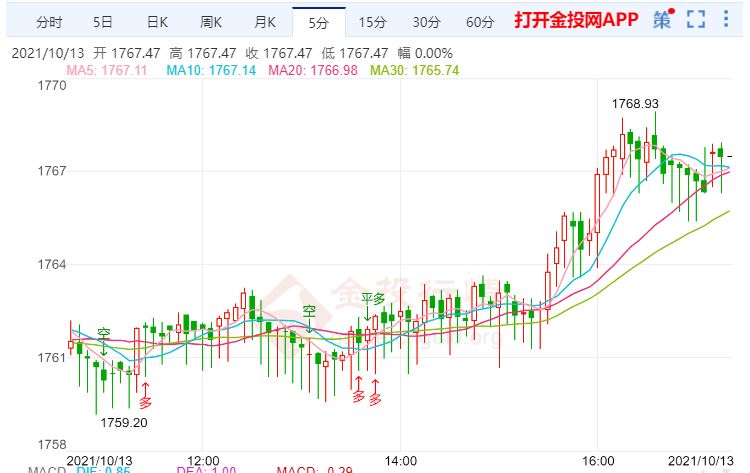Select the active 5分 tab
The width and height of the screenshot is (750, 473).
click(x=319, y=22)
